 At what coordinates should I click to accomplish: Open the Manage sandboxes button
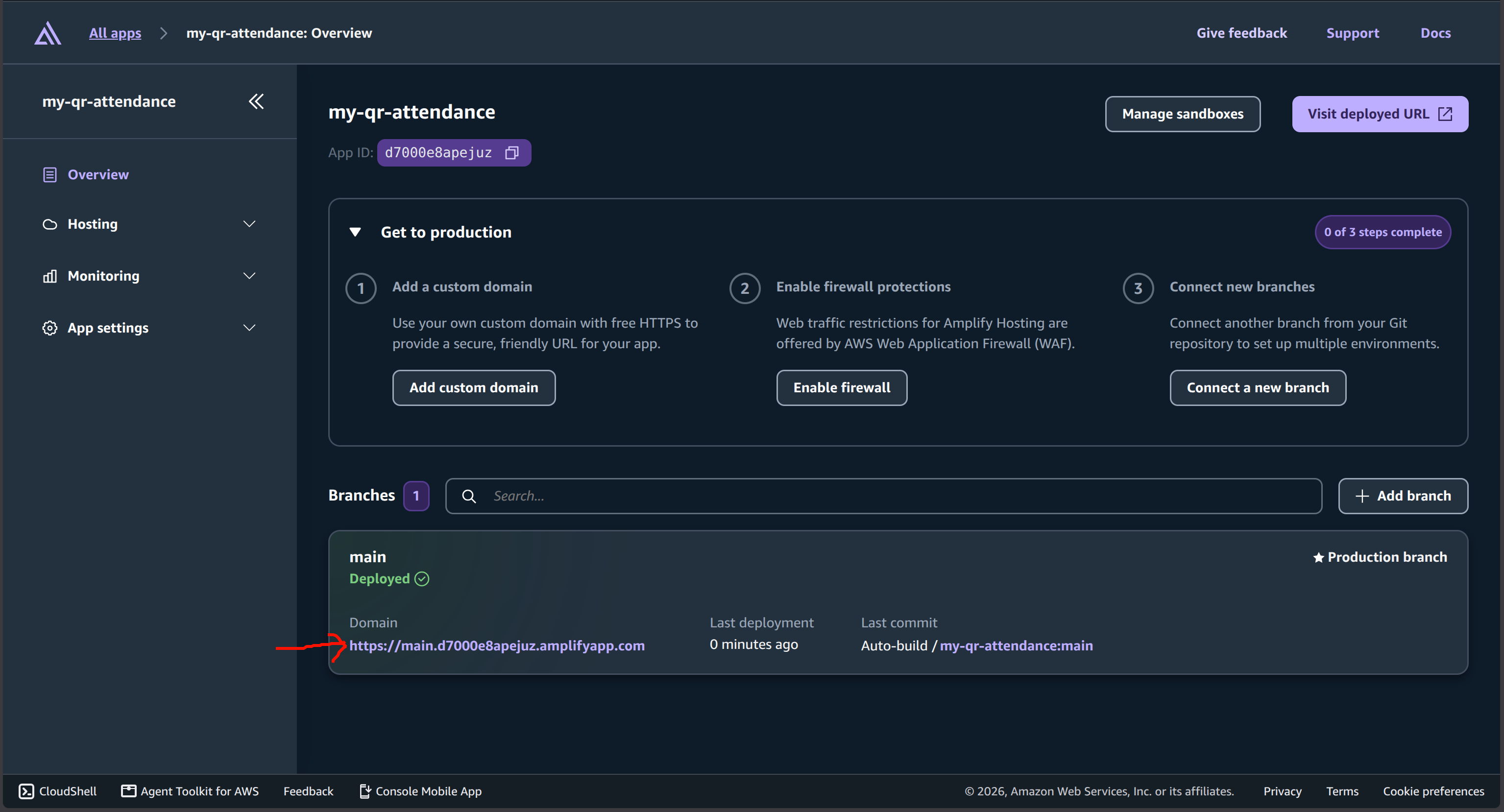tap(1182, 114)
